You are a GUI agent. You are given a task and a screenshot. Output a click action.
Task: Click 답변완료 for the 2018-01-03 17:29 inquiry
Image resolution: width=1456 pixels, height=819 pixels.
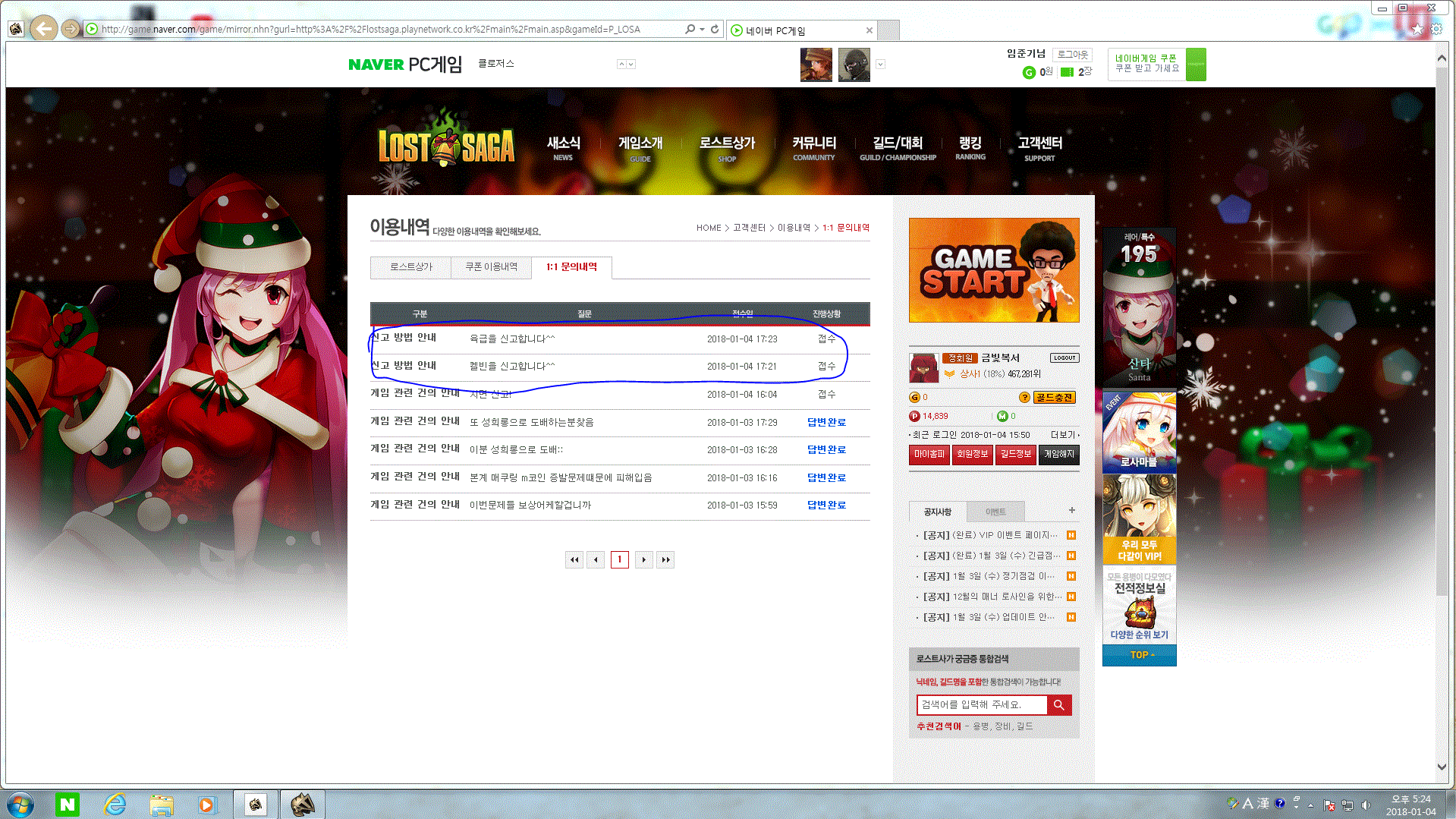pyautogui.click(x=826, y=422)
